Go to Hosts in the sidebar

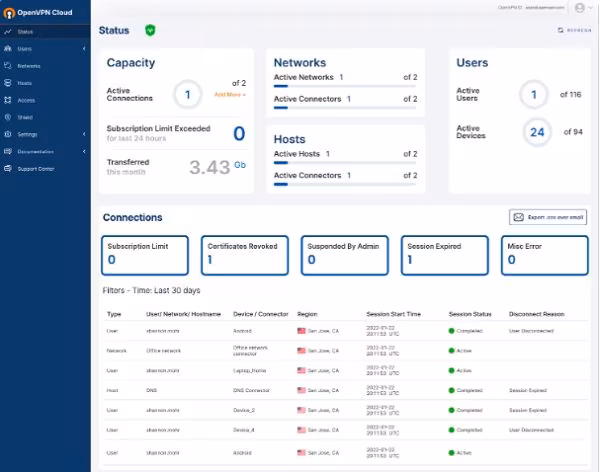pos(45,83)
